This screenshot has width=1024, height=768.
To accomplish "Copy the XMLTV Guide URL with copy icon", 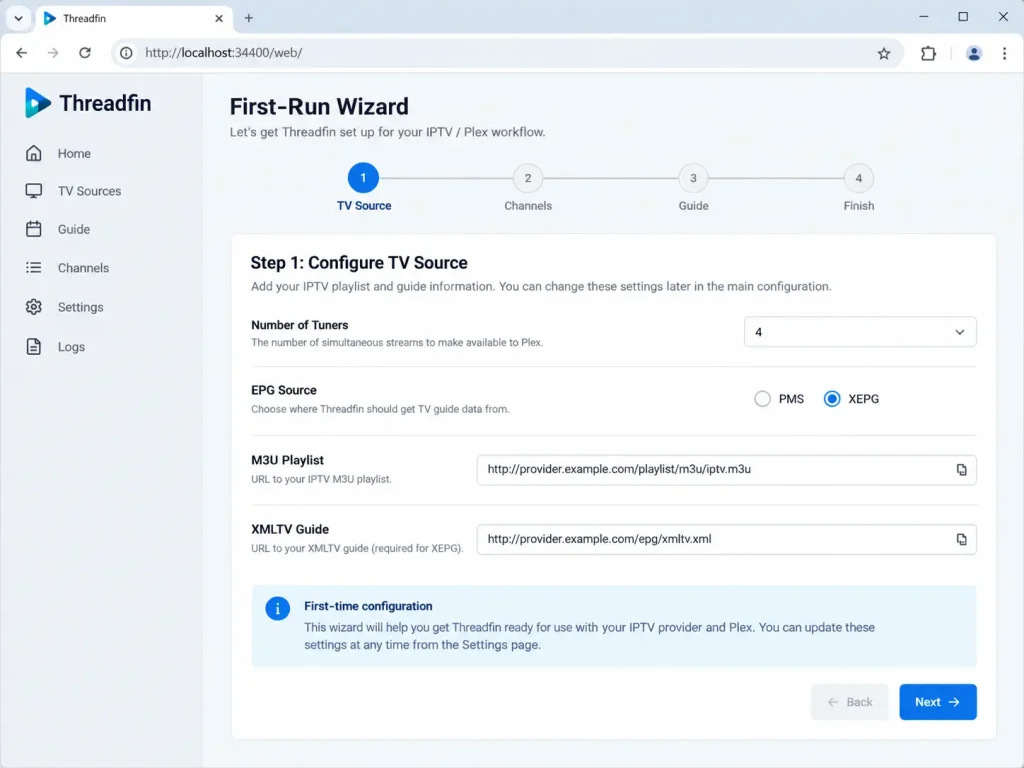I will click(961, 539).
